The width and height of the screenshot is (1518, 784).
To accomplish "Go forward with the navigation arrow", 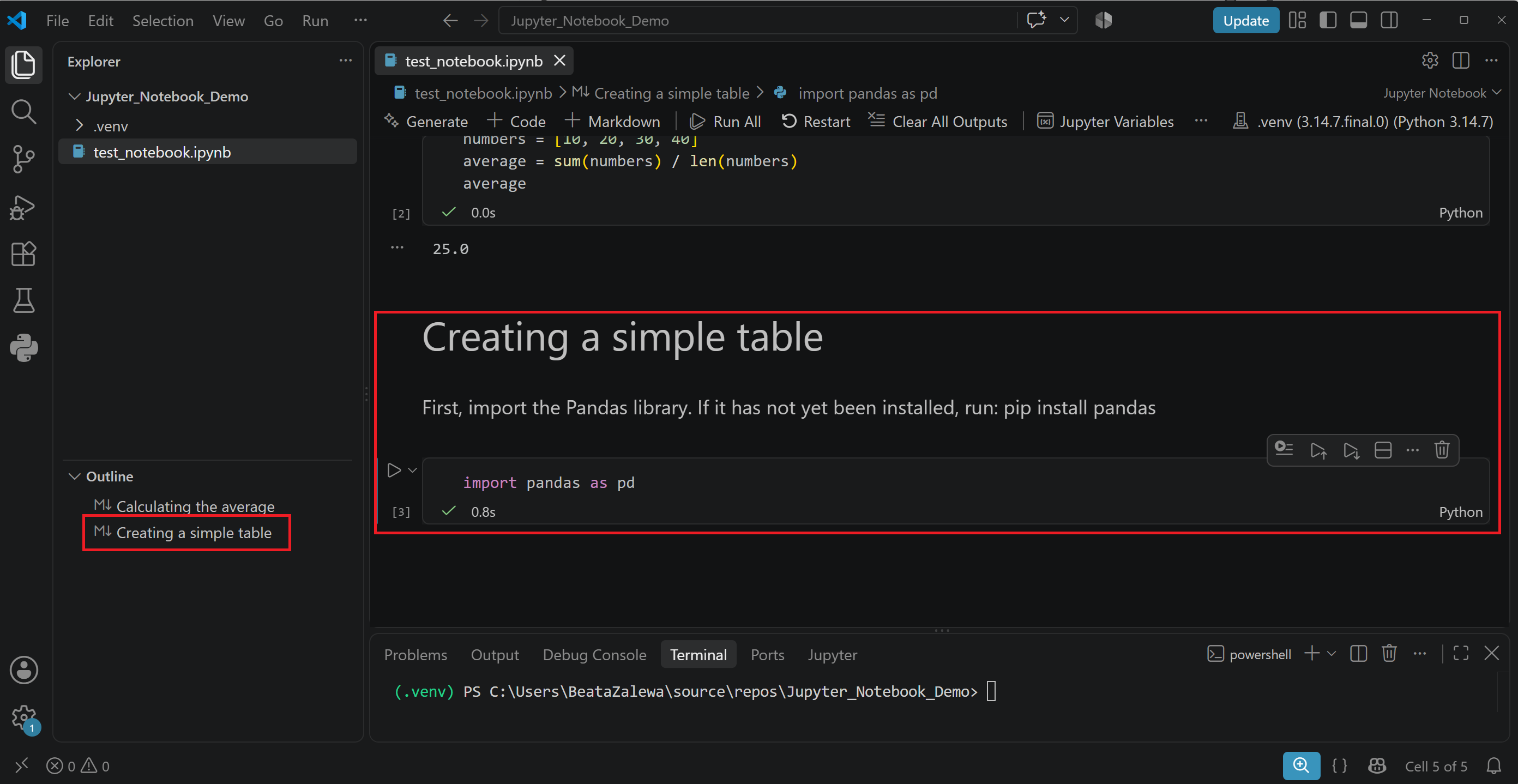I will (x=481, y=21).
